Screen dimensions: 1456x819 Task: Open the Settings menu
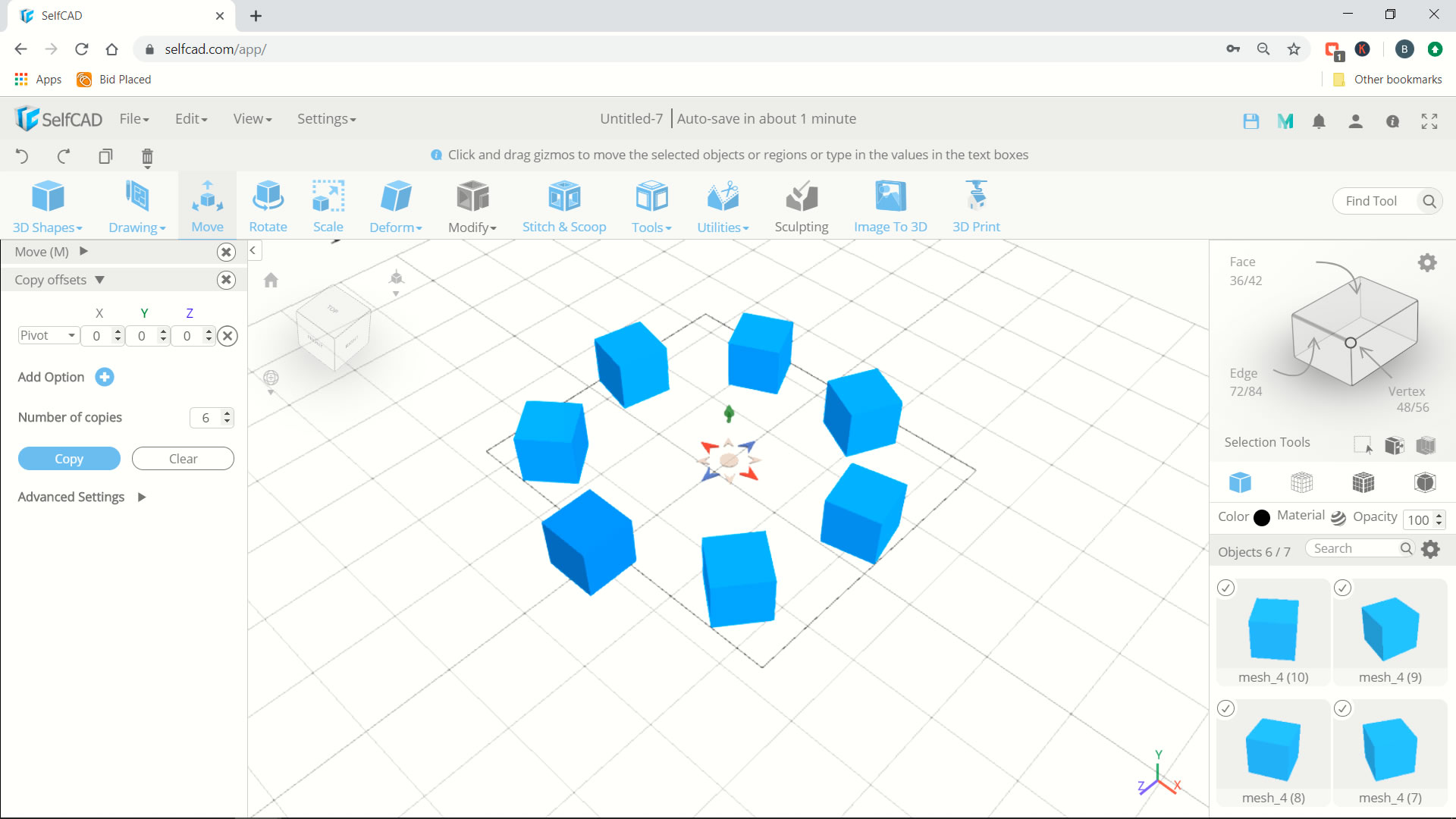point(326,119)
